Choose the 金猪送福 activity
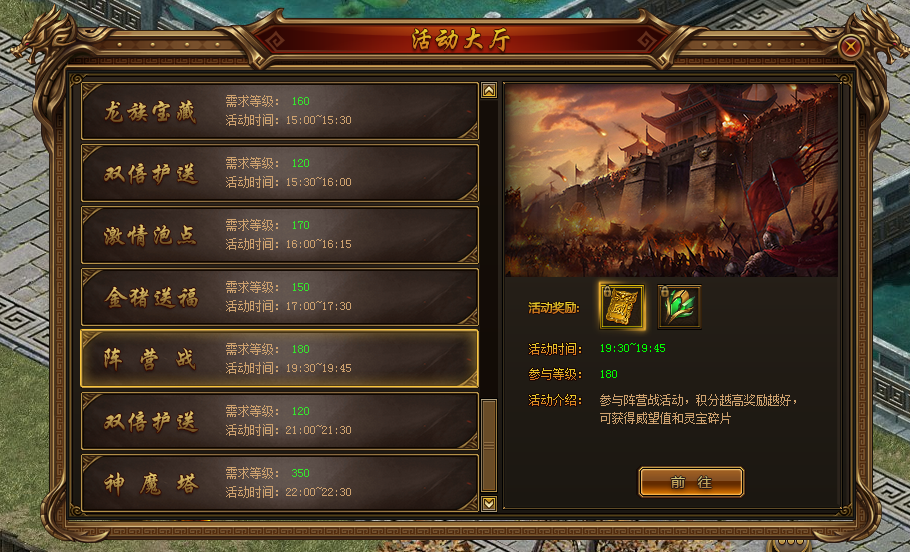 280,297
